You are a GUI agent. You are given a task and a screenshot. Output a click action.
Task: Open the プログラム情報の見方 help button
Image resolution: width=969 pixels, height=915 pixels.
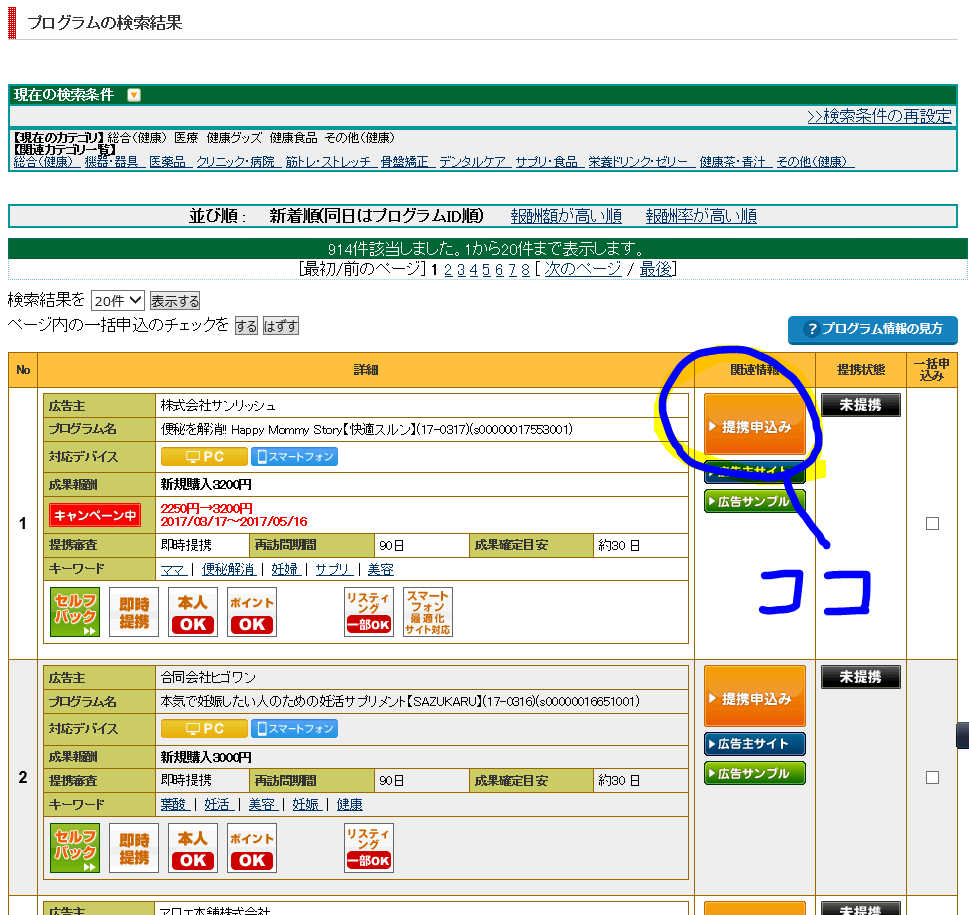tap(872, 330)
